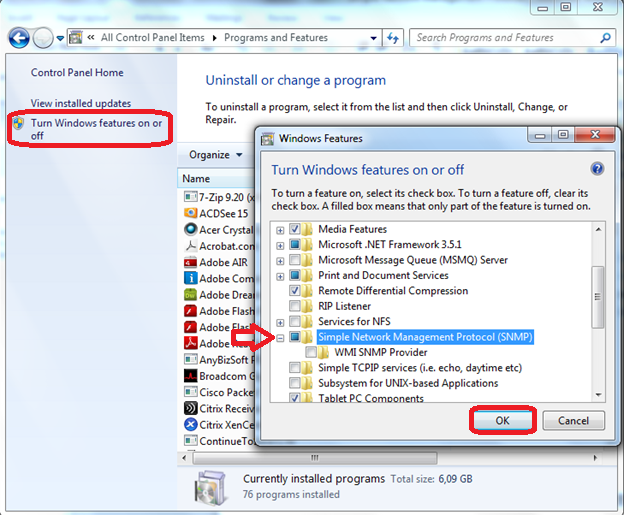Select All Control Panel Items breadcrumb
Image resolution: width=624 pixels, height=515 pixels.
[152, 38]
